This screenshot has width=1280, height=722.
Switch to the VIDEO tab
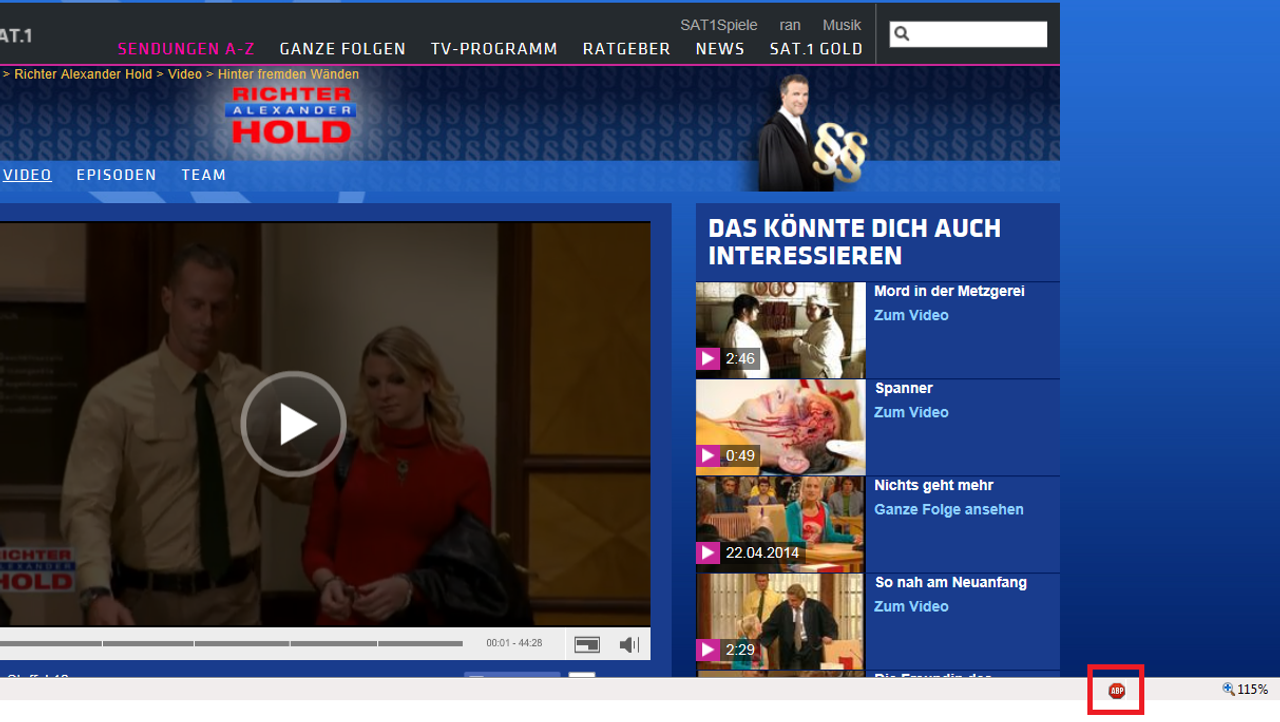coord(27,175)
